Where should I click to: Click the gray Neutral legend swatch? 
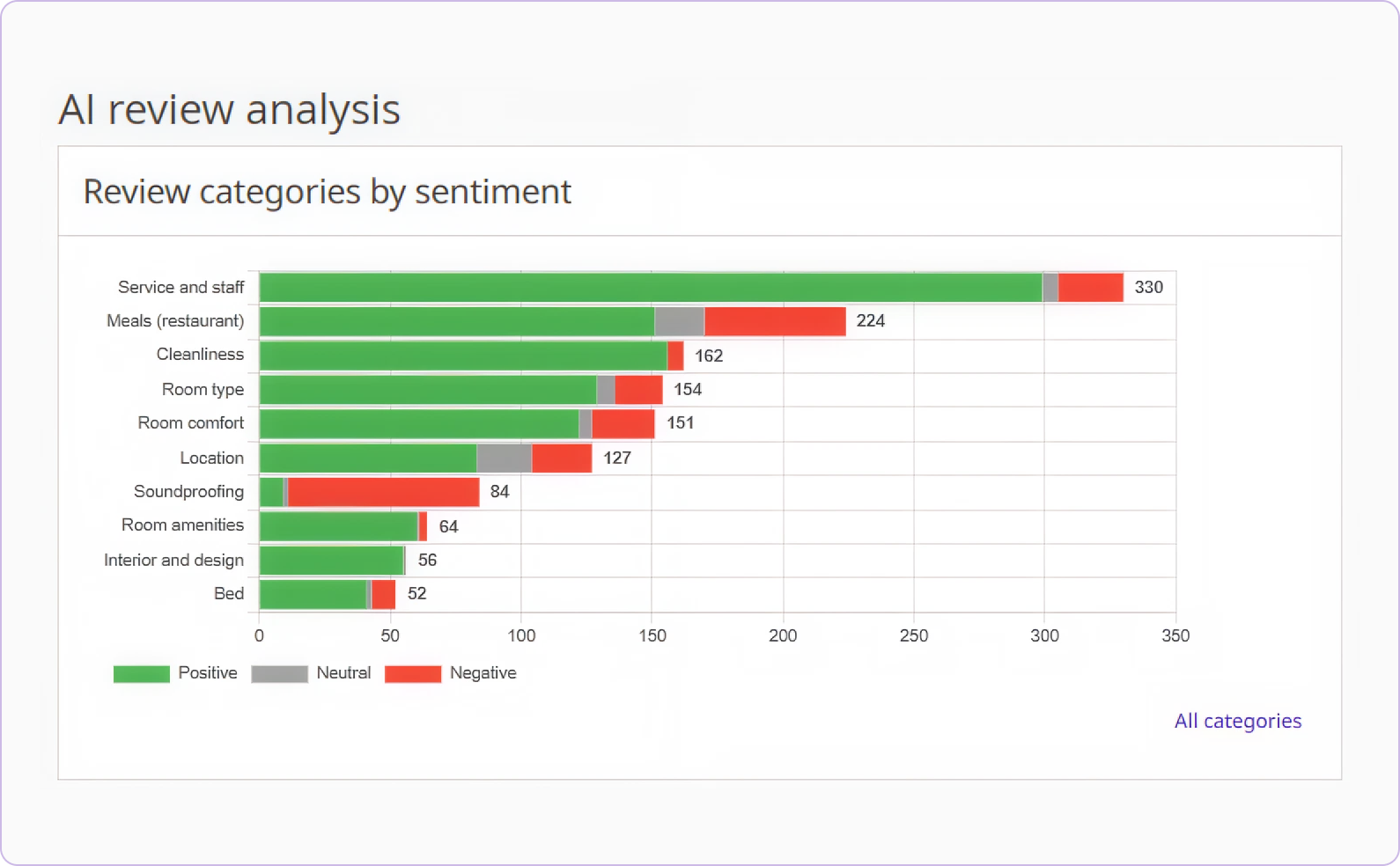coord(277,673)
